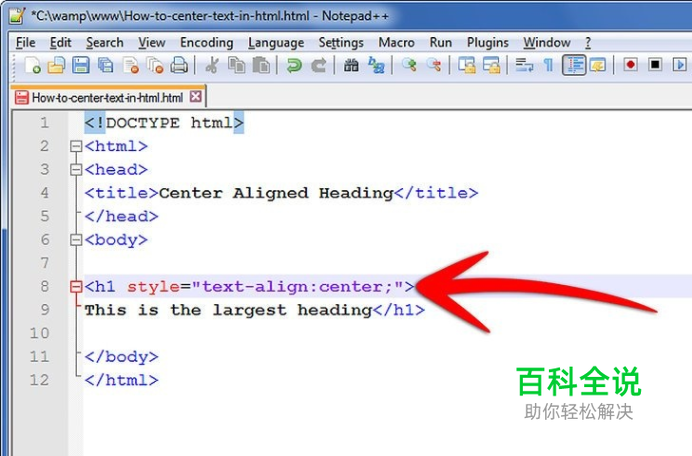
Task: Click the Replace toolbar icon
Action: (x=376, y=66)
